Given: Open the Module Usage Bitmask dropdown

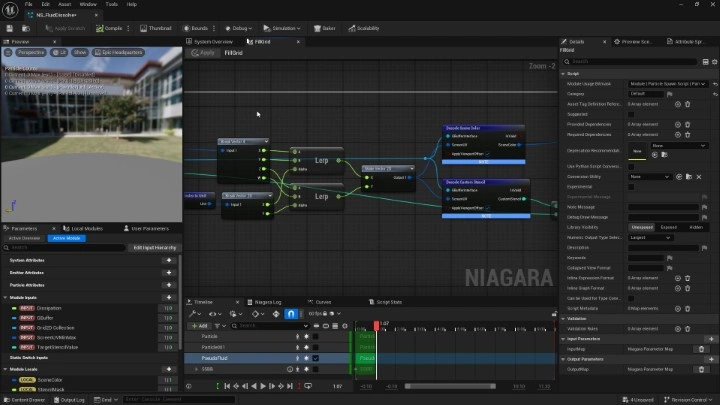Looking at the screenshot, I should point(668,83).
